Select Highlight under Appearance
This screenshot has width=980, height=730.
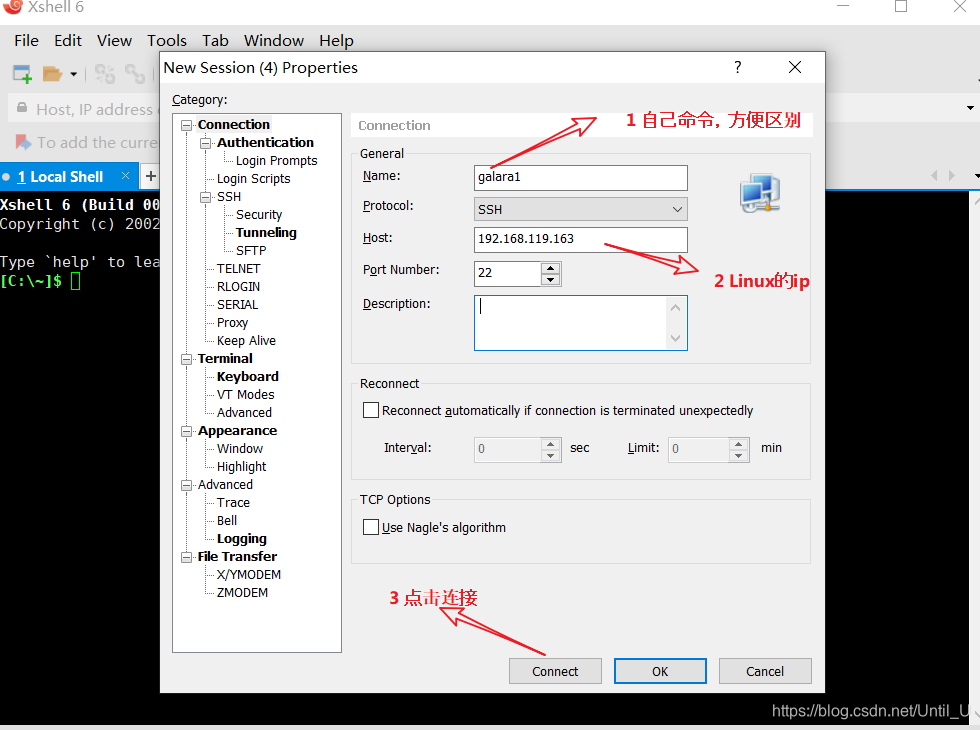click(x=241, y=467)
